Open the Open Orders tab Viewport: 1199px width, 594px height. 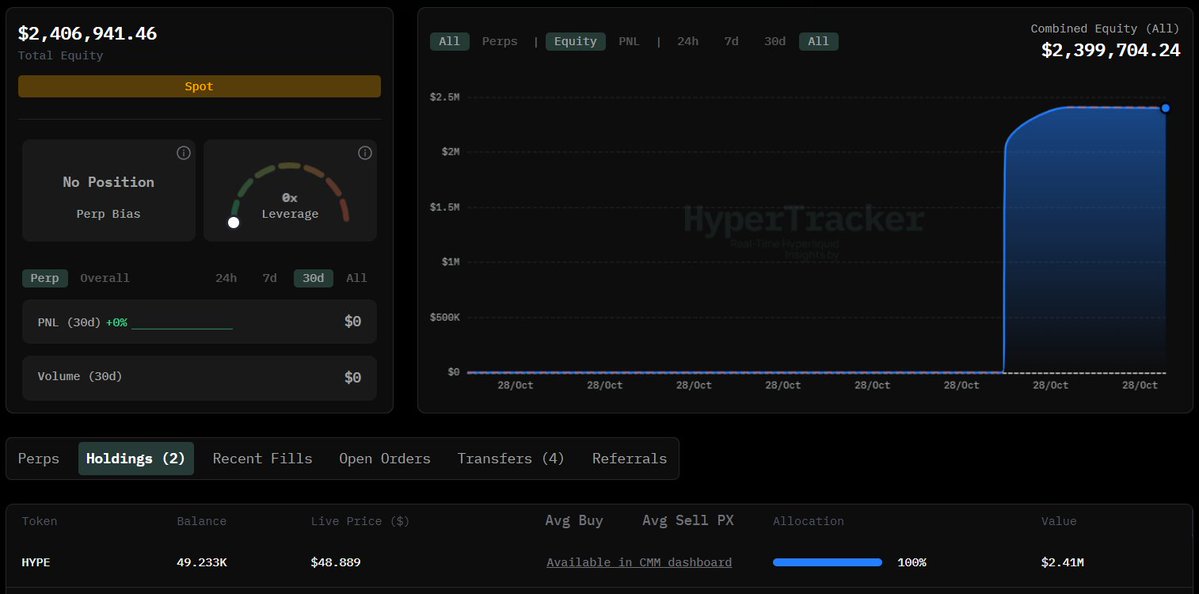385,459
